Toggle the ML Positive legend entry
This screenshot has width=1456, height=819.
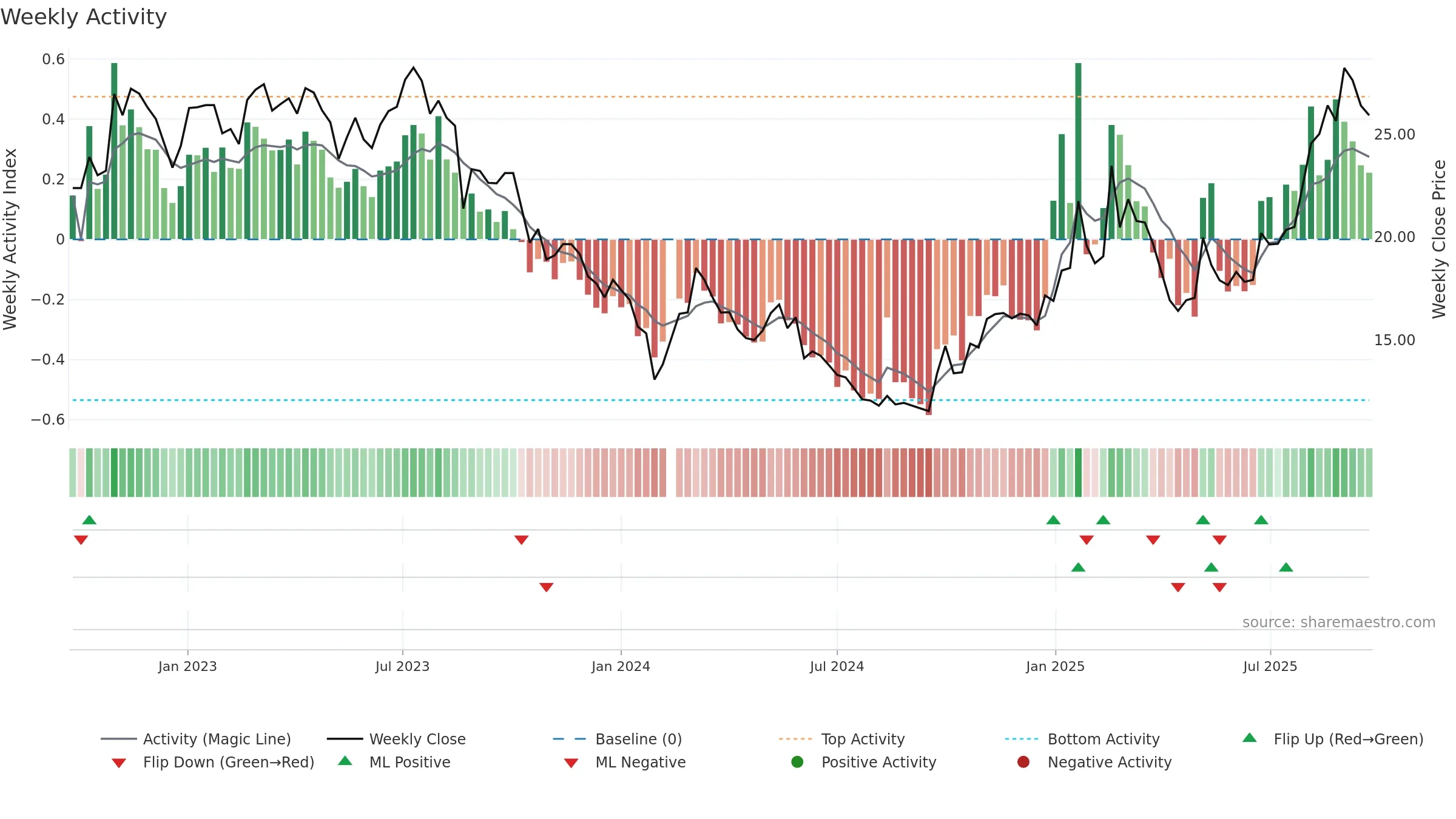point(394,762)
